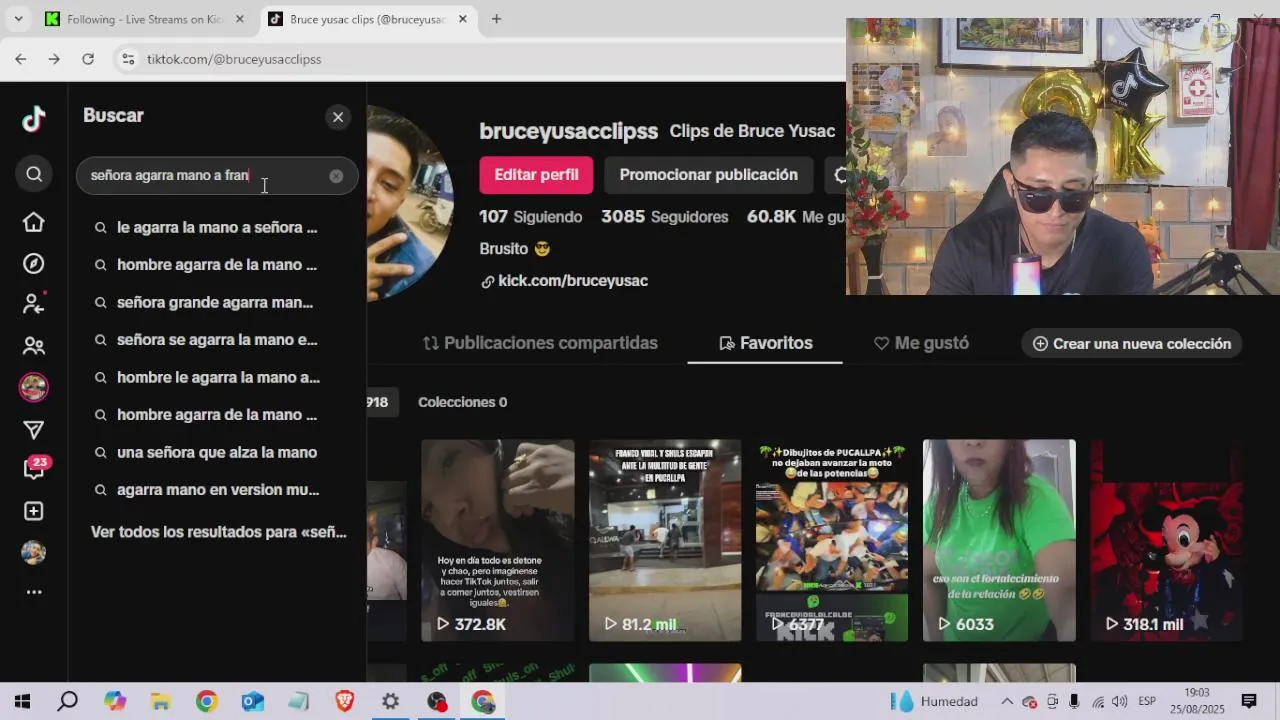The image size is (1280, 720).
Task: Open Outlook from the taskbar
Action: (x=253, y=702)
